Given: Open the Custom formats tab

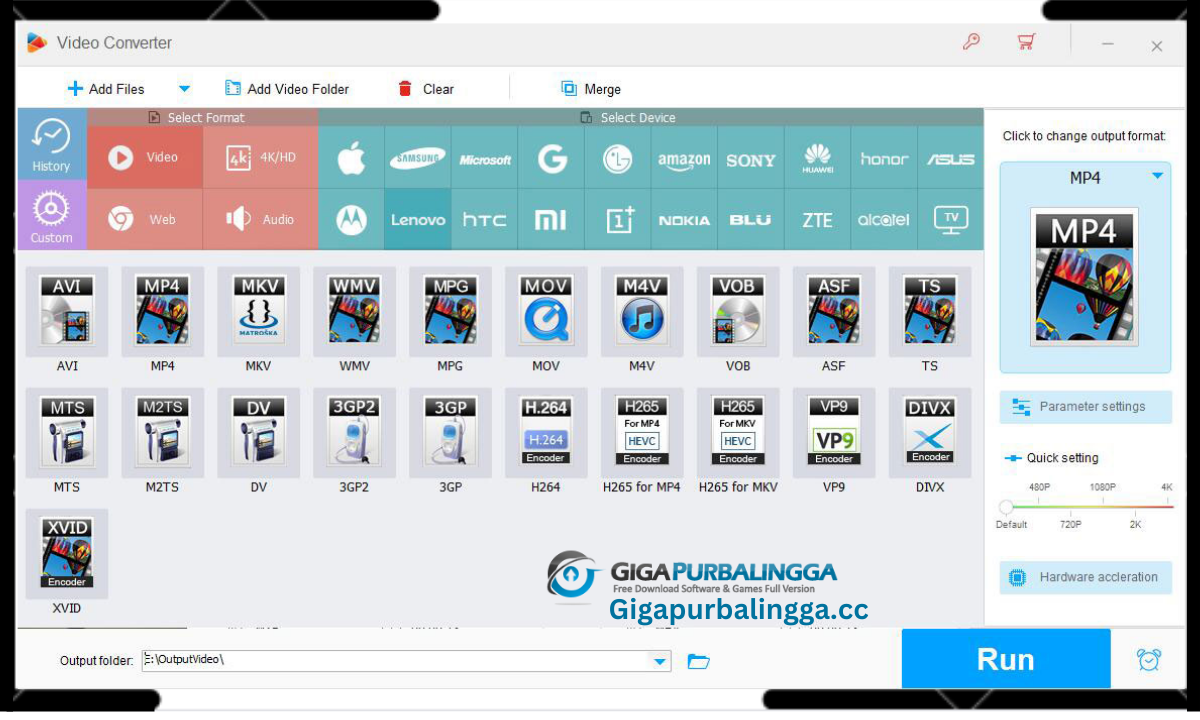Looking at the screenshot, I should click(x=51, y=215).
